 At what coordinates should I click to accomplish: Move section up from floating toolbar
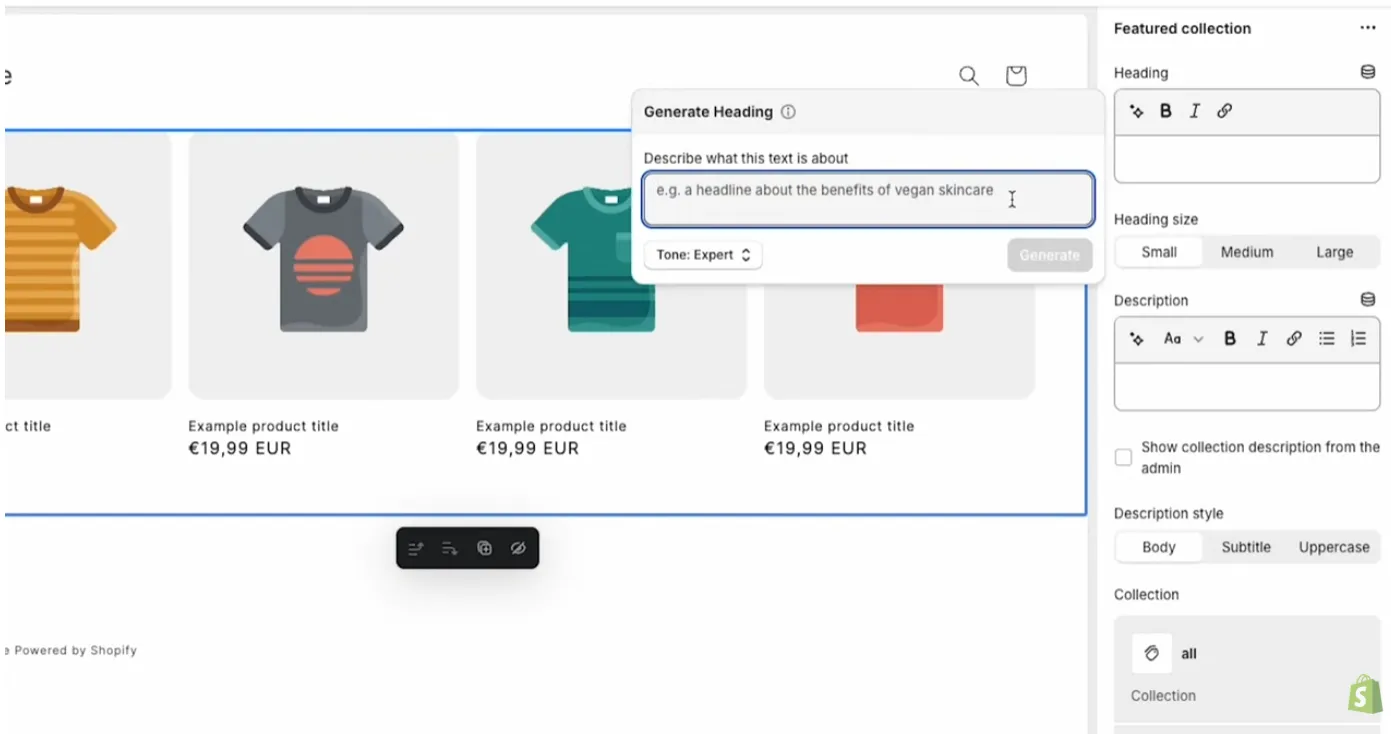click(x=416, y=548)
